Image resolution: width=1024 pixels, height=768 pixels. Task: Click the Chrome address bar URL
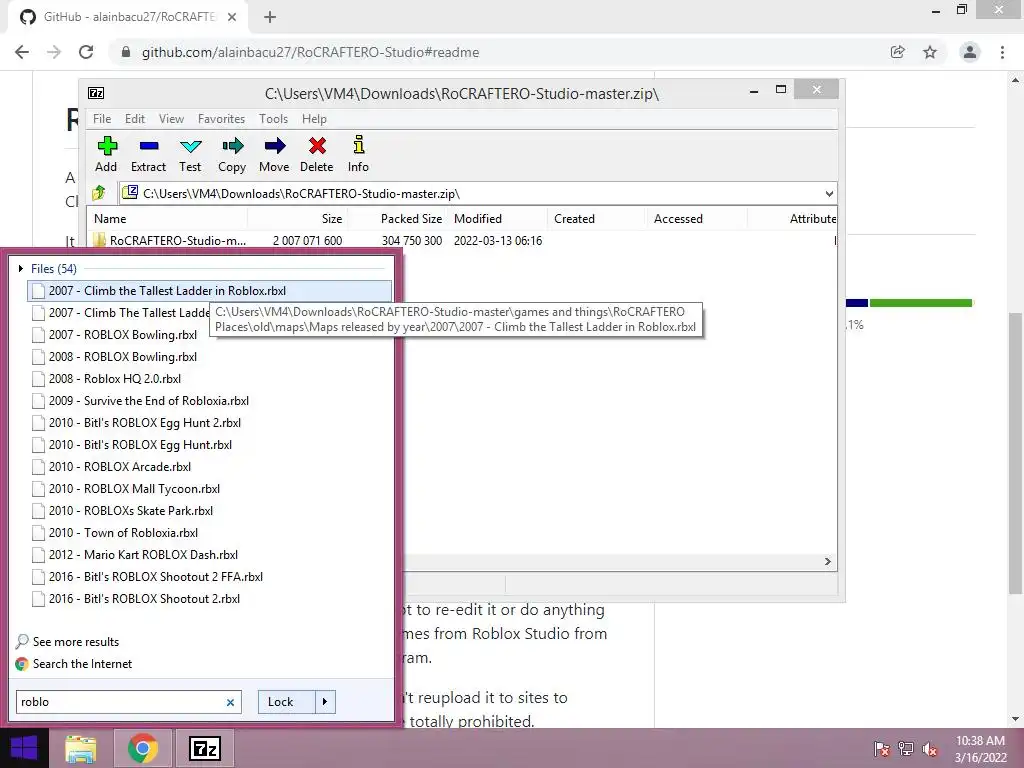tap(310, 52)
